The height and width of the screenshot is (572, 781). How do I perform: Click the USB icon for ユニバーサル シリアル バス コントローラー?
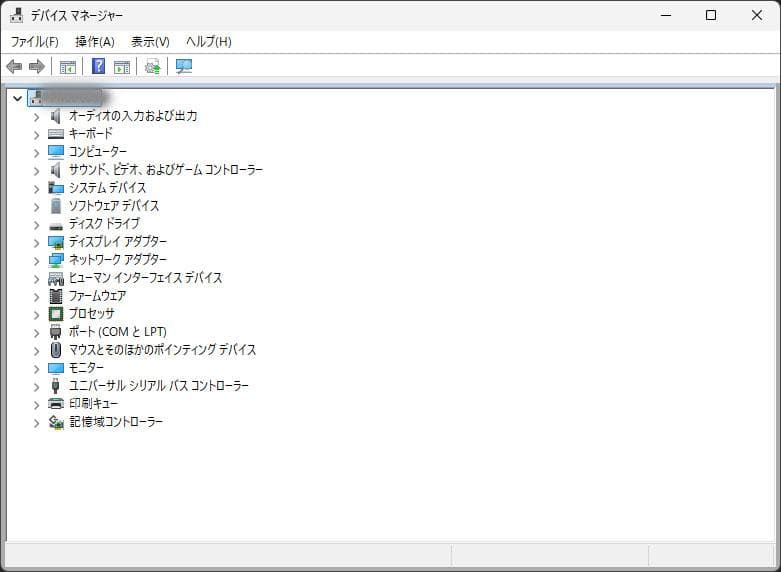pyautogui.click(x=56, y=386)
